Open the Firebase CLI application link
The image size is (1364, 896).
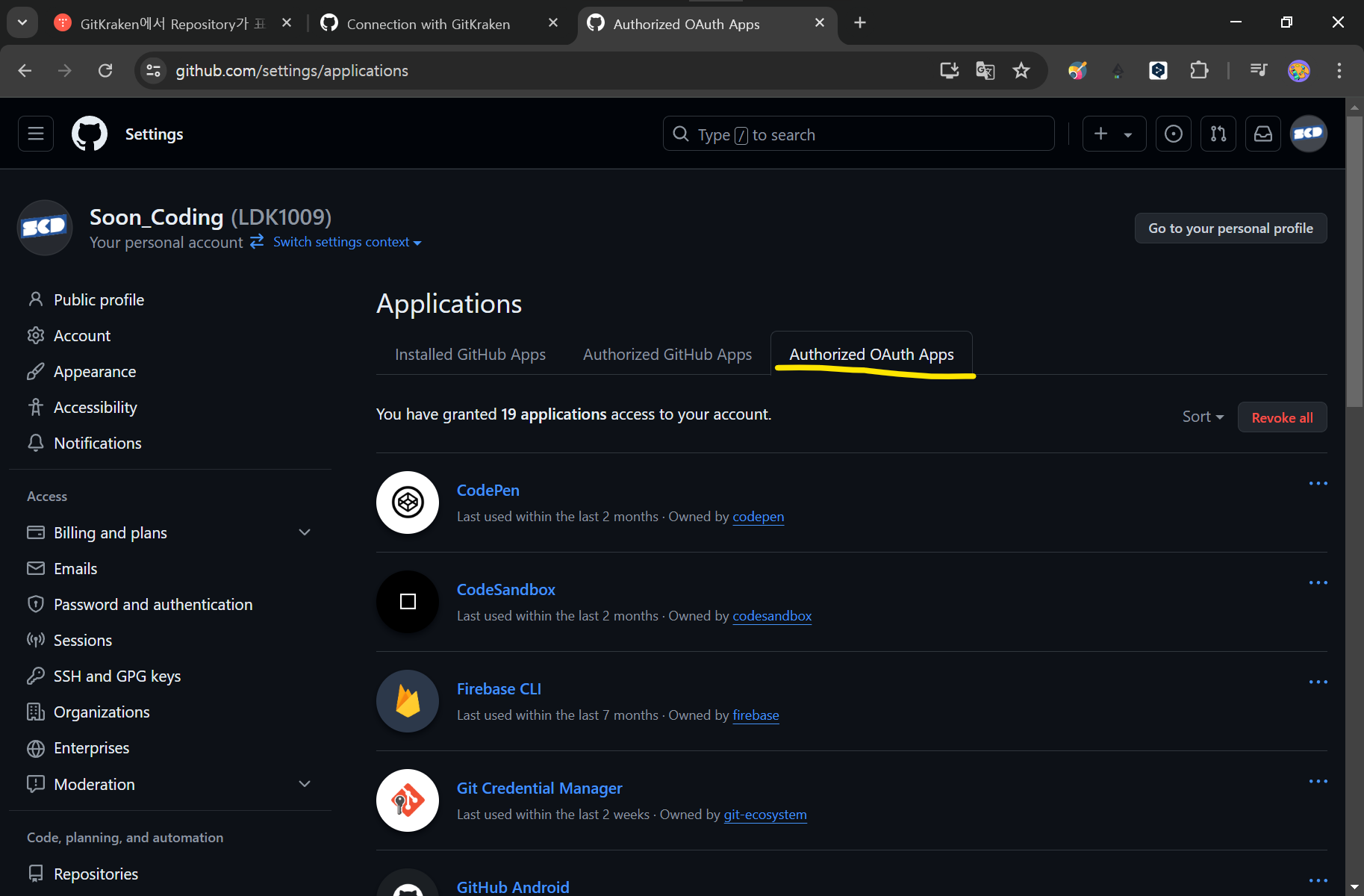click(x=499, y=688)
